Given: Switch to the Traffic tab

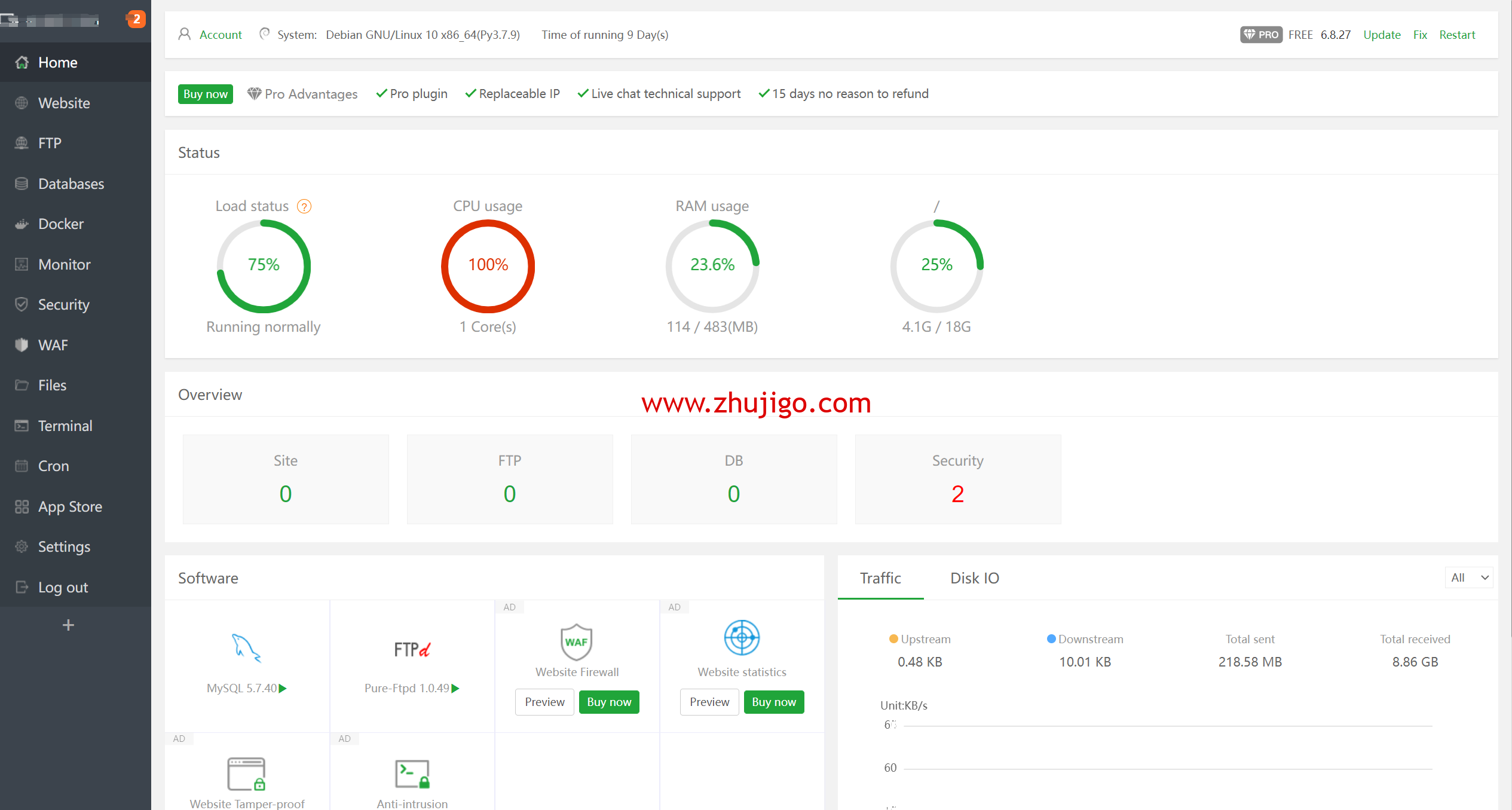Looking at the screenshot, I should click(880, 578).
